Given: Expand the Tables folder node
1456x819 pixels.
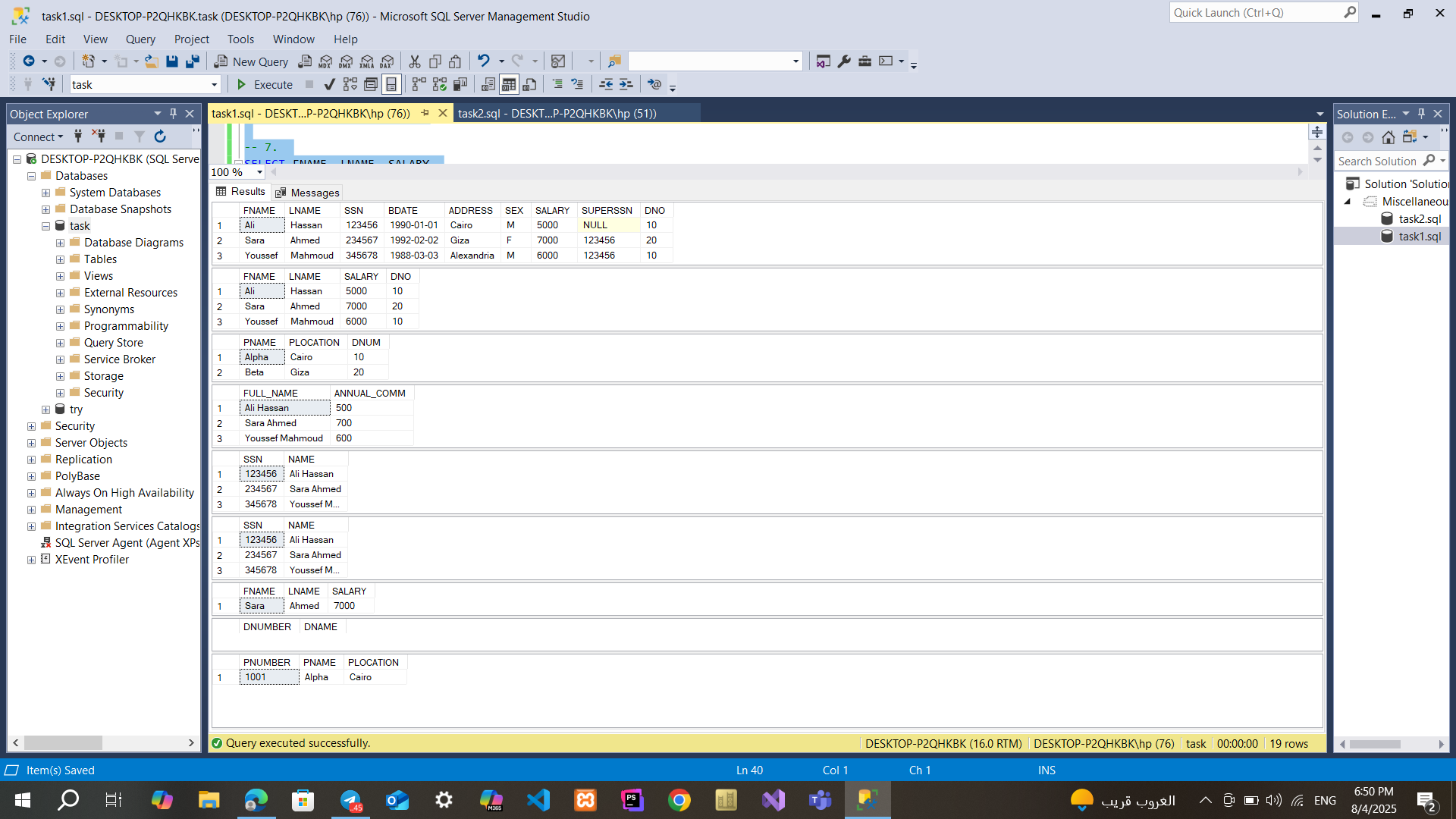Looking at the screenshot, I should 60,259.
